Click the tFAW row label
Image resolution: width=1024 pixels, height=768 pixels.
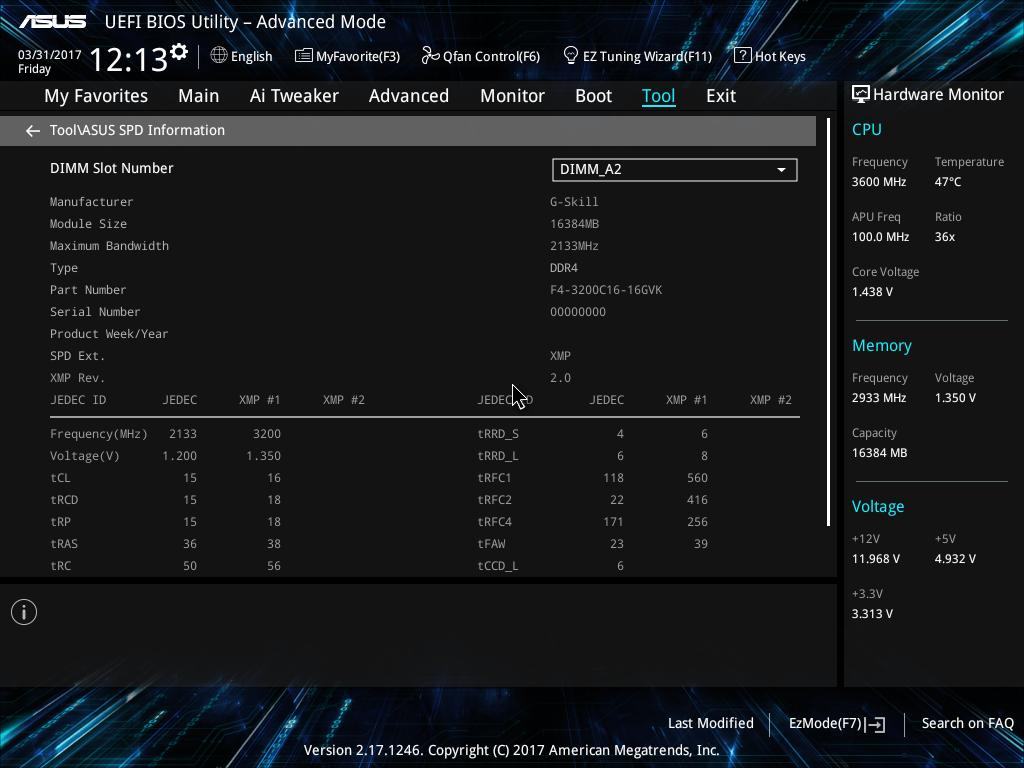click(x=491, y=544)
